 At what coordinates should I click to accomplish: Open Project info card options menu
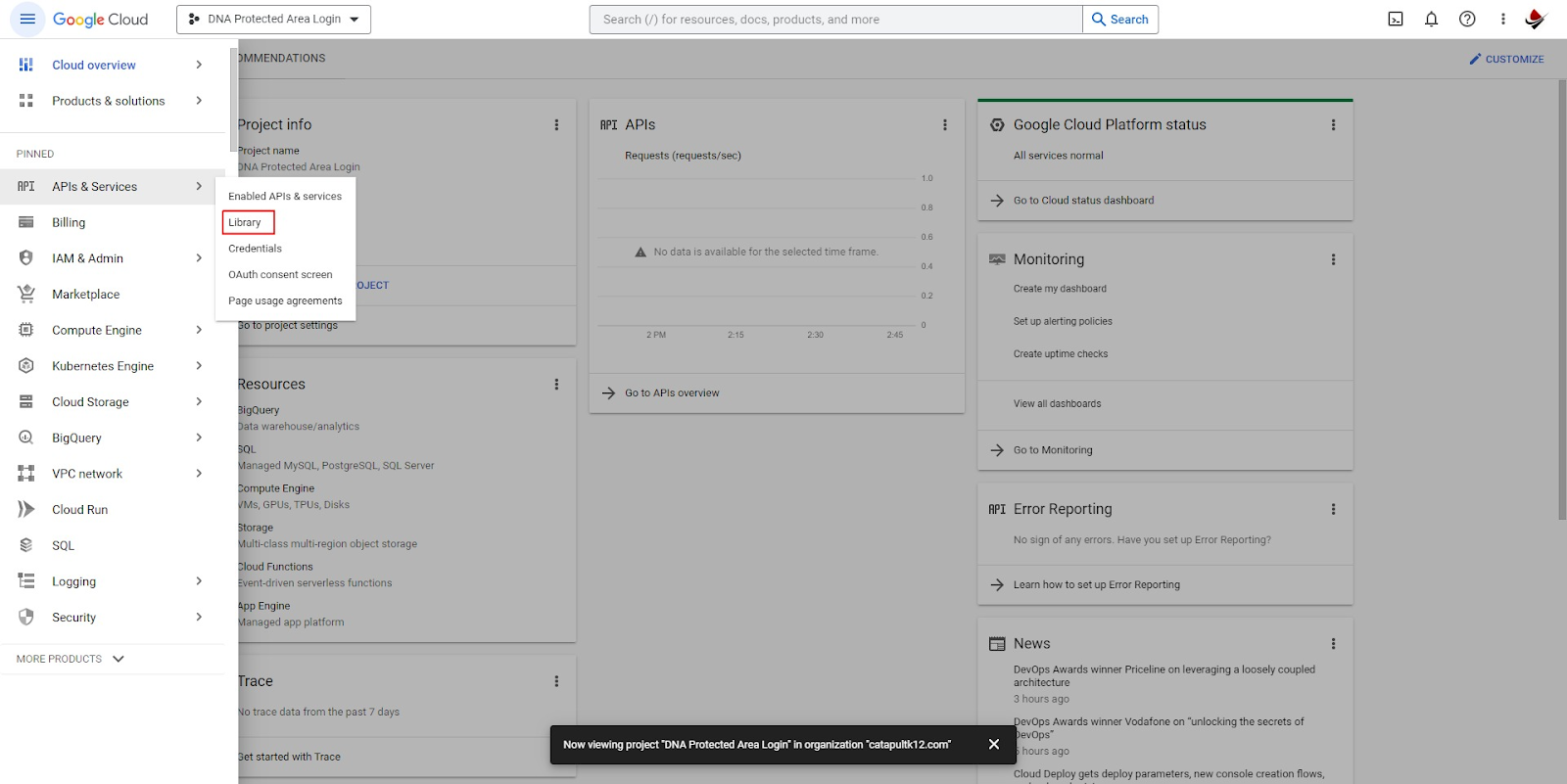click(x=556, y=125)
